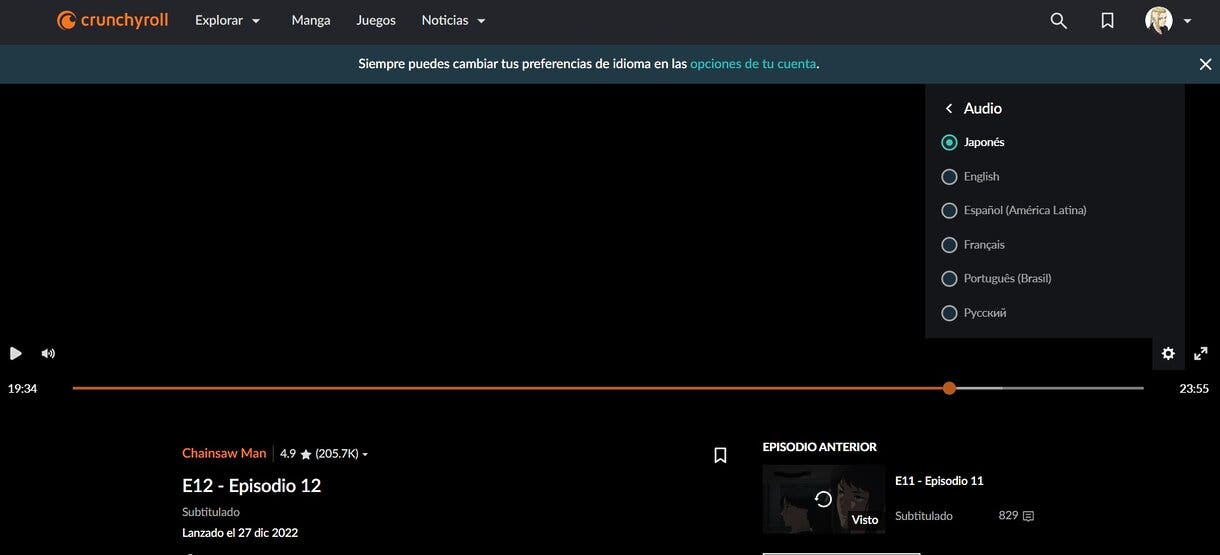Click the 4.9 rating value
The height and width of the screenshot is (555, 1220).
click(288, 454)
